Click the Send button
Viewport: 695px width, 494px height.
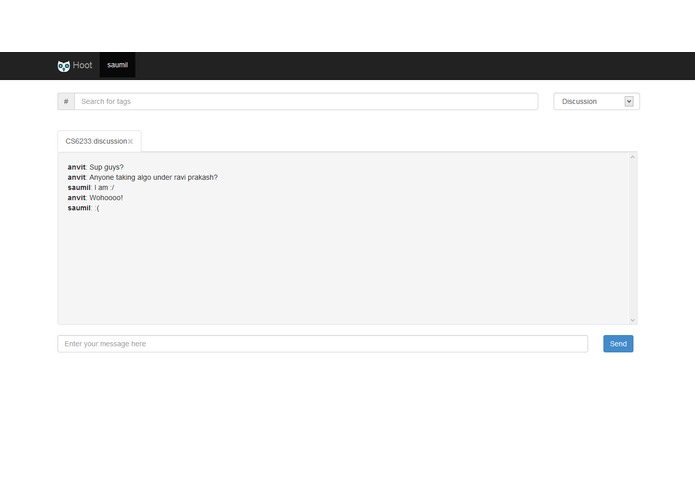pos(618,344)
